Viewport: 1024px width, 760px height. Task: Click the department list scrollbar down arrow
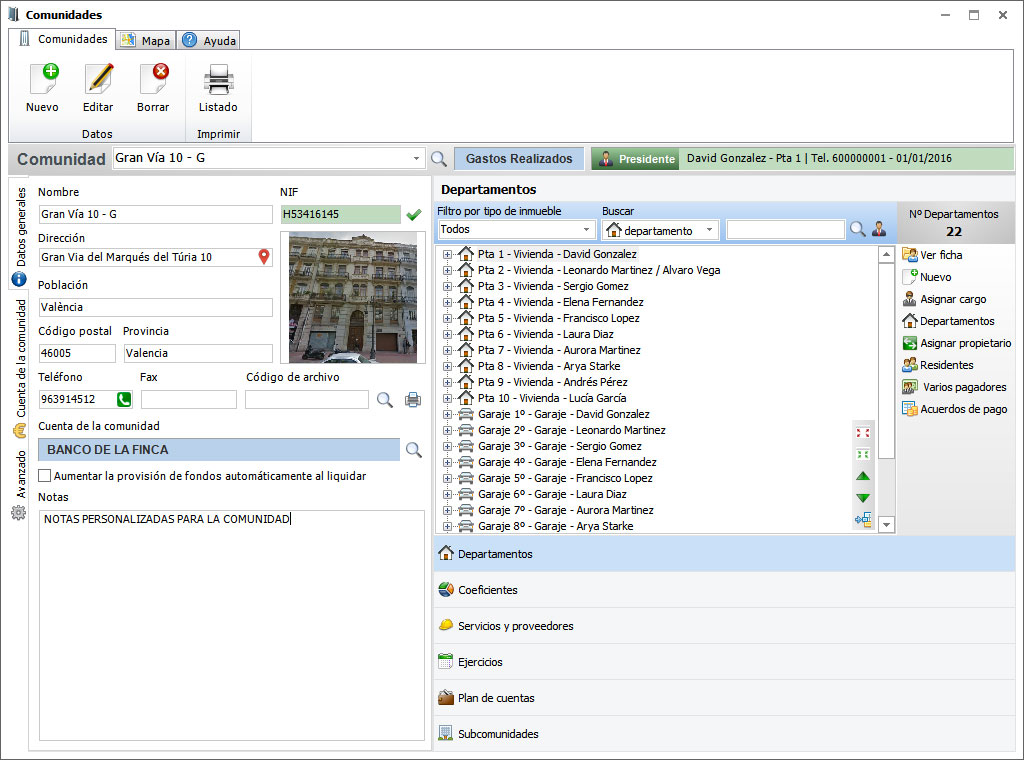886,525
